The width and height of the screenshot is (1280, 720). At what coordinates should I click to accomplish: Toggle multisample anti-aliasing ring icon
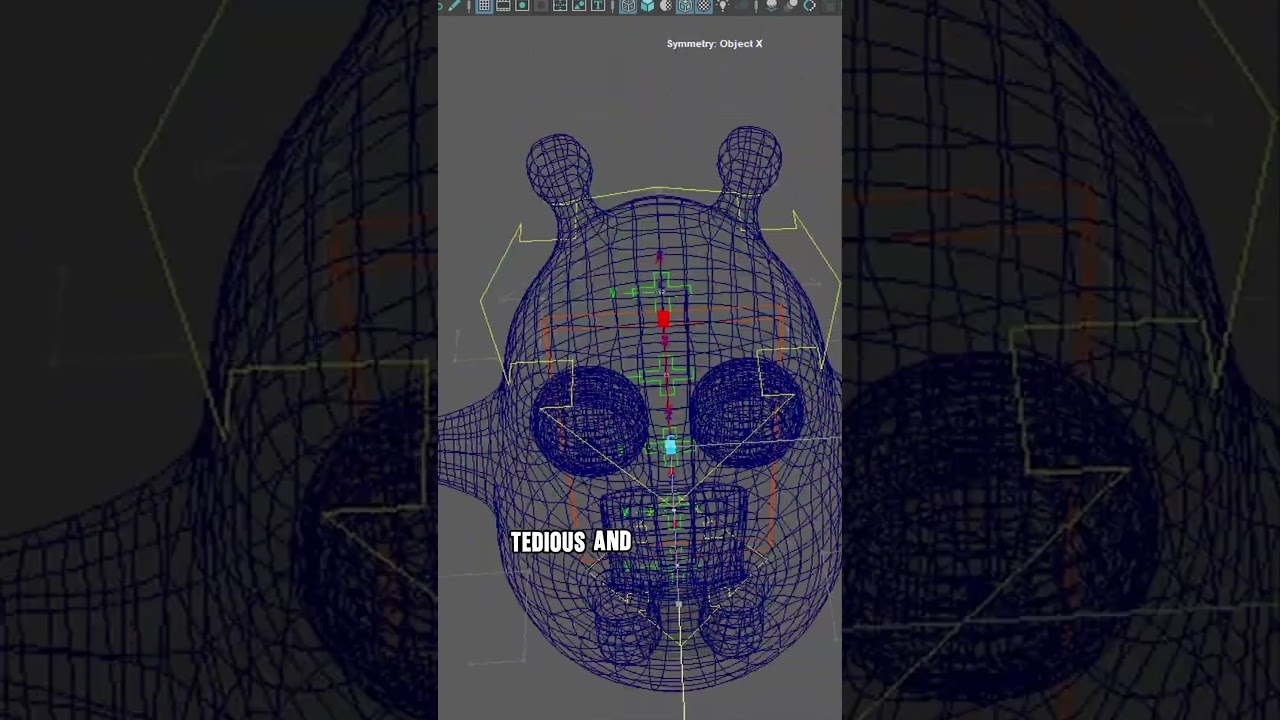(x=810, y=6)
